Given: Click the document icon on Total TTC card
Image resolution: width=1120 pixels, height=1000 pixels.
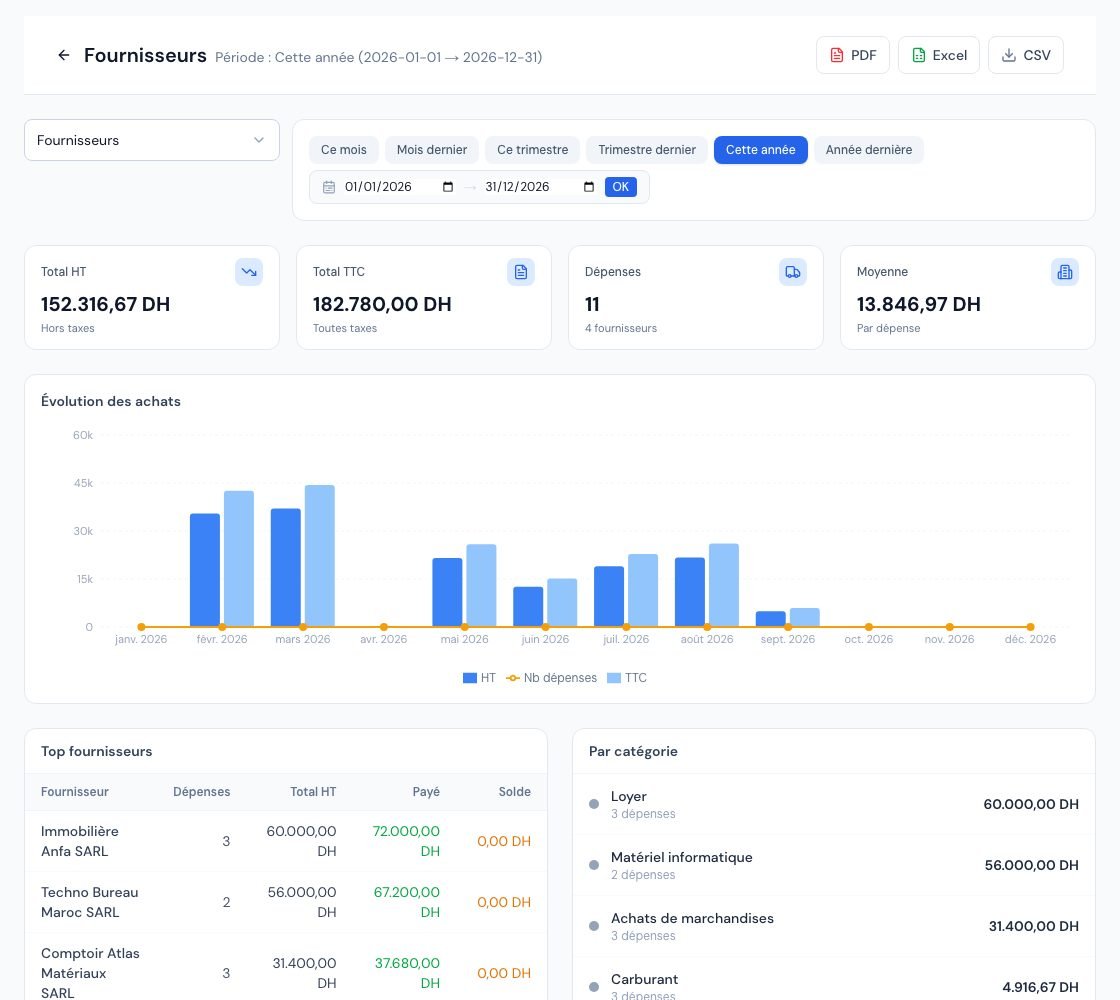Looking at the screenshot, I should [x=521, y=272].
